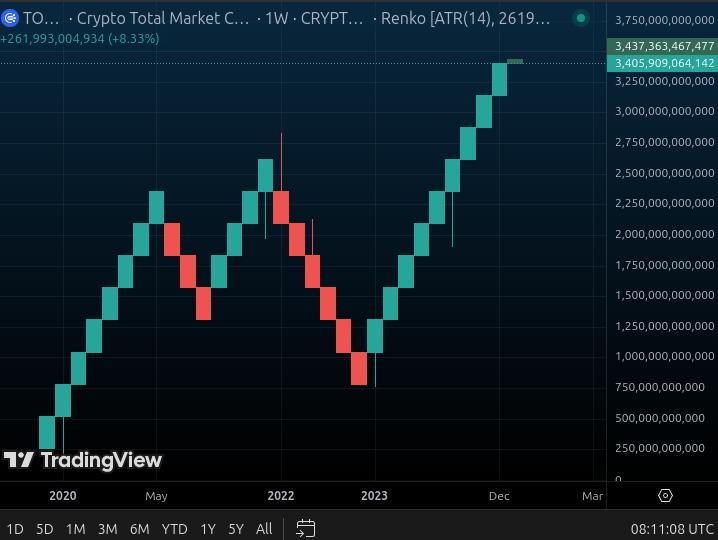Image resolution: width=718 pixels, height=540 pixels.
Task: Click the green market status dot
Action: point(581,18)
